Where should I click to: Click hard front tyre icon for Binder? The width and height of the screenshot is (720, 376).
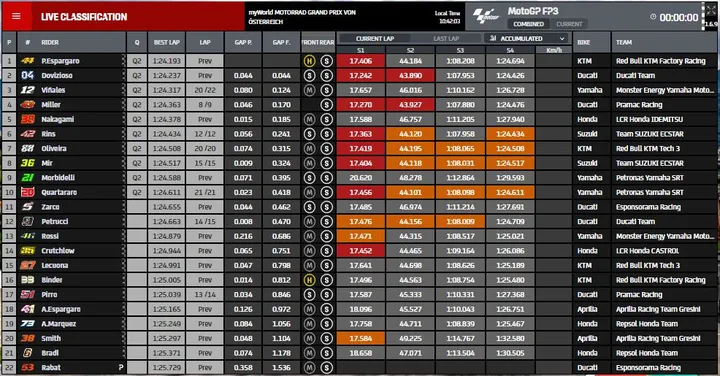pos(309,280)
